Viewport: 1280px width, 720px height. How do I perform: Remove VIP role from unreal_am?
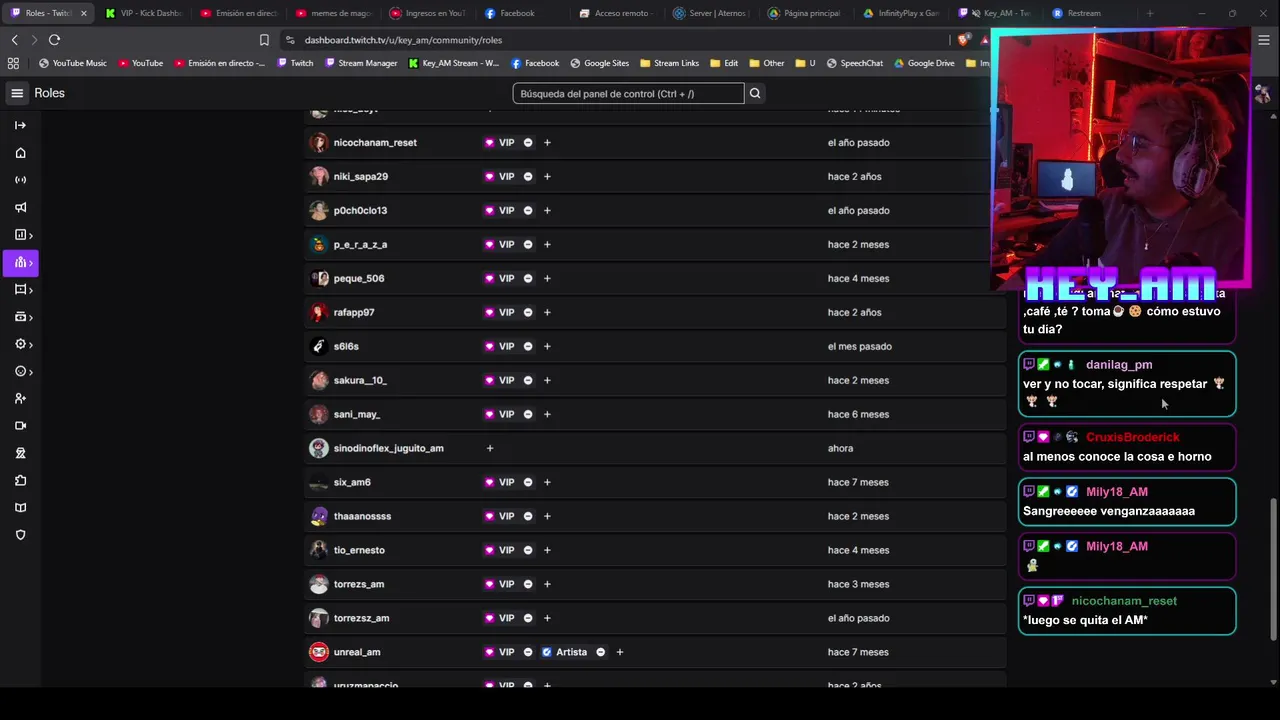[x=528, y=653]
